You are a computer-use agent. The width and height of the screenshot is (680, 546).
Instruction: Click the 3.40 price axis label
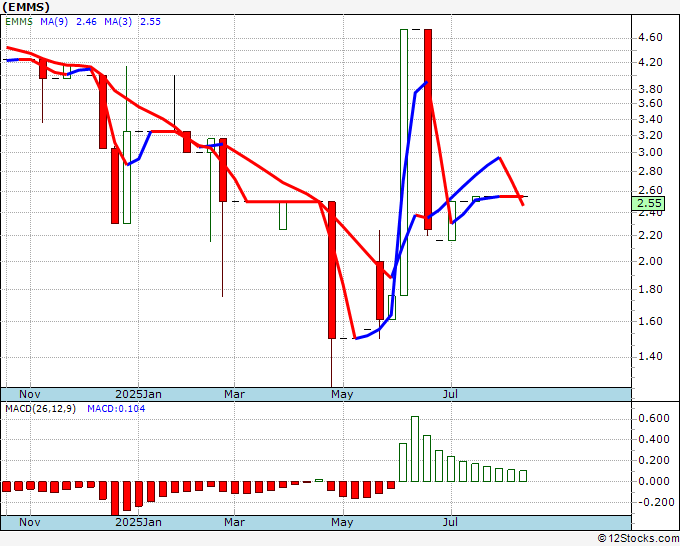650,119
